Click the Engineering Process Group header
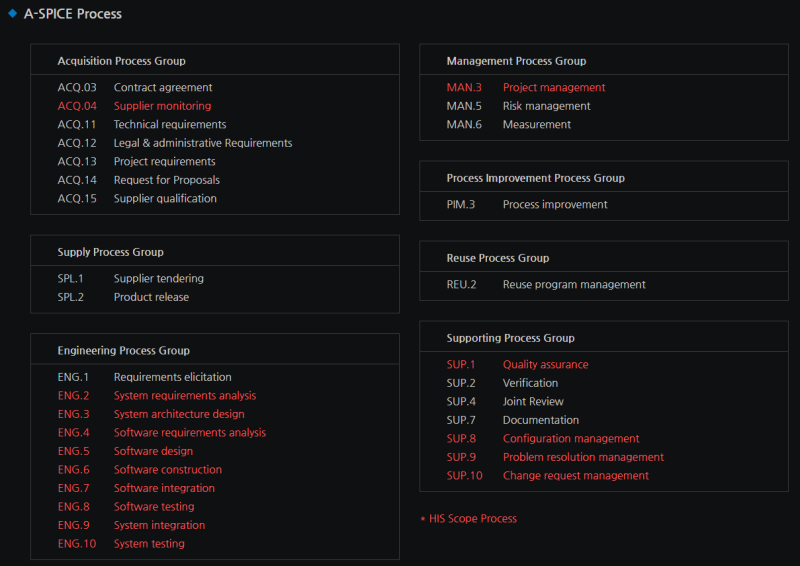This screenshot has width=800, height=566. click(x=123, y=351)
